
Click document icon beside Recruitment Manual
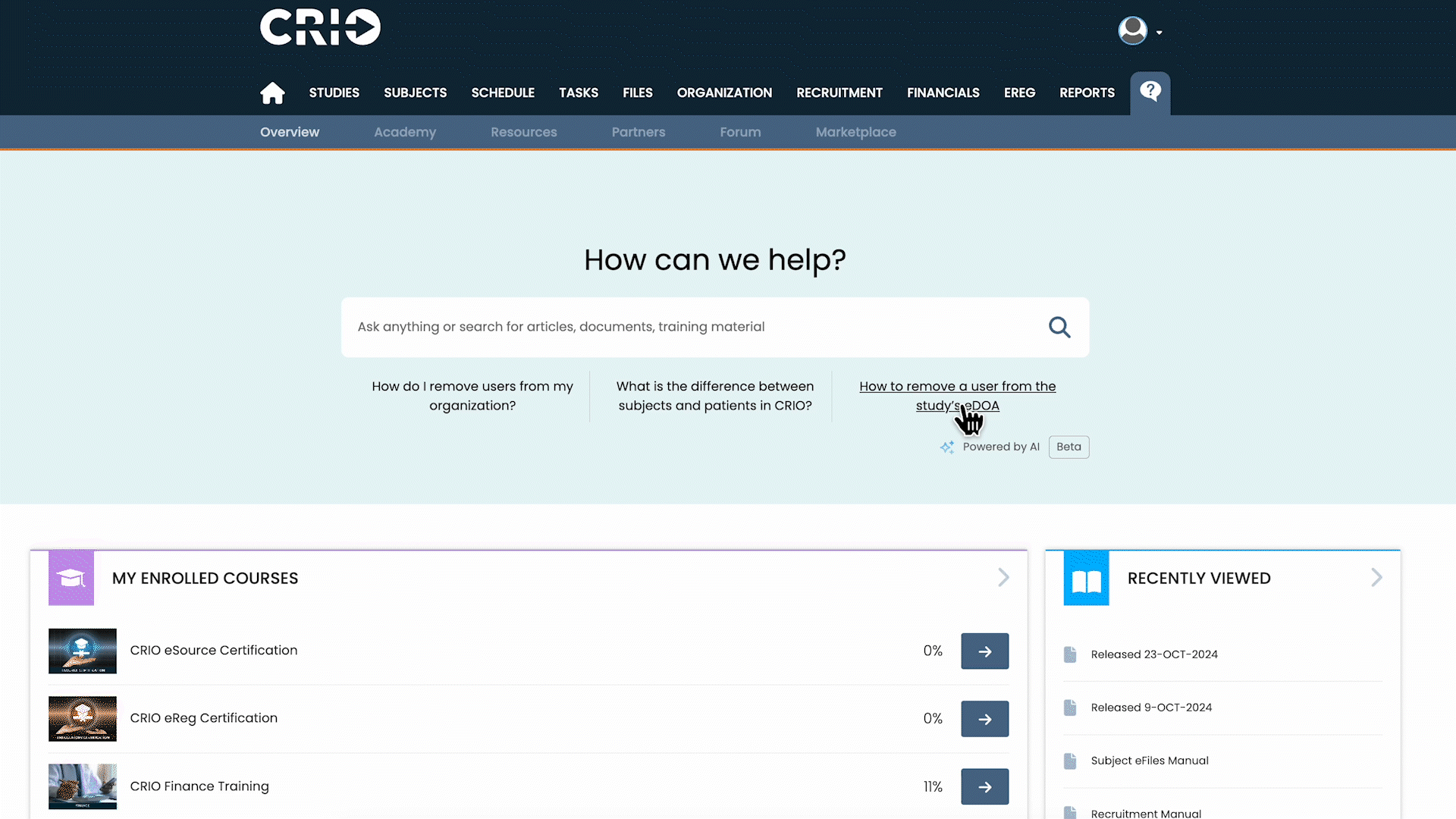1070,813
